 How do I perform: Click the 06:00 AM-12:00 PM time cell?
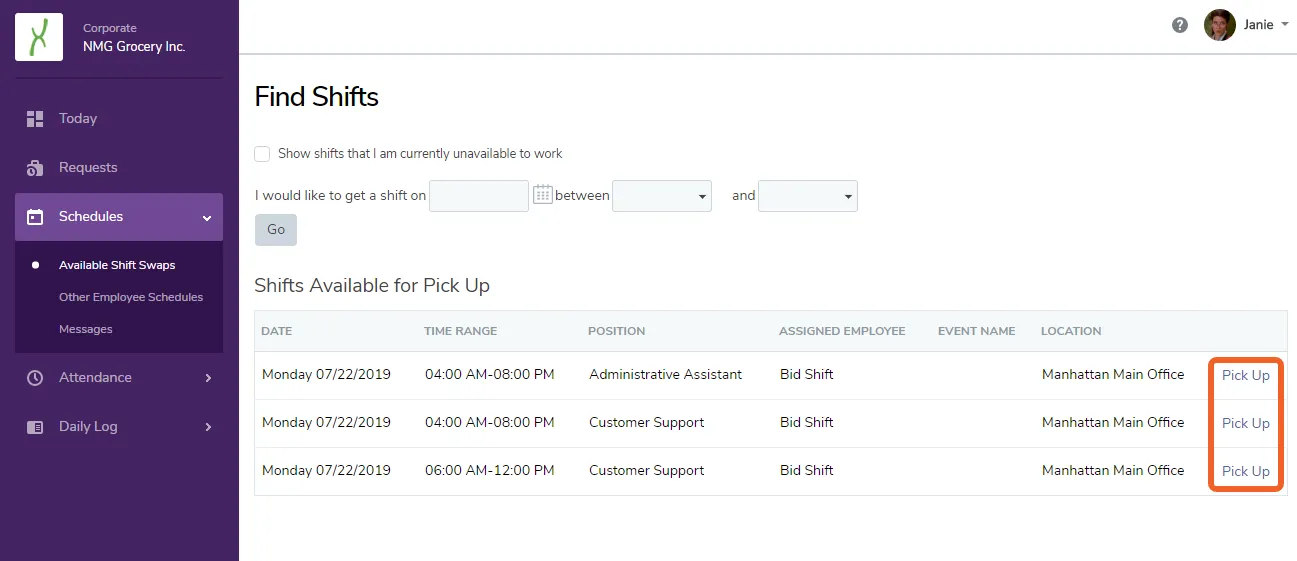point(490,470)
